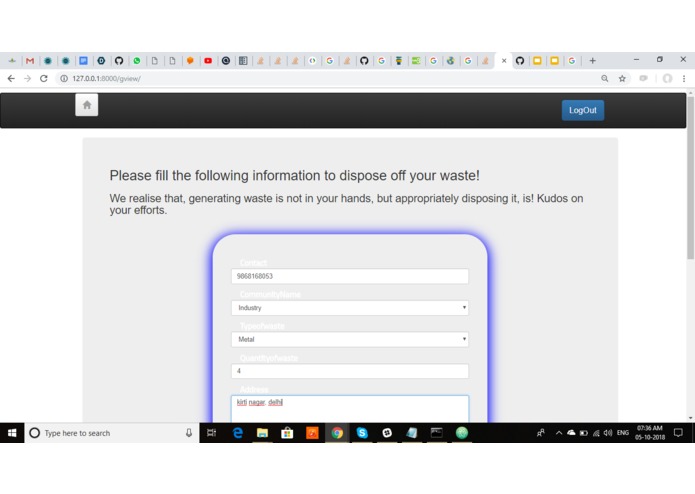695x494 pixels.
Task: Close the current active tab
Action: click(504, 61)
